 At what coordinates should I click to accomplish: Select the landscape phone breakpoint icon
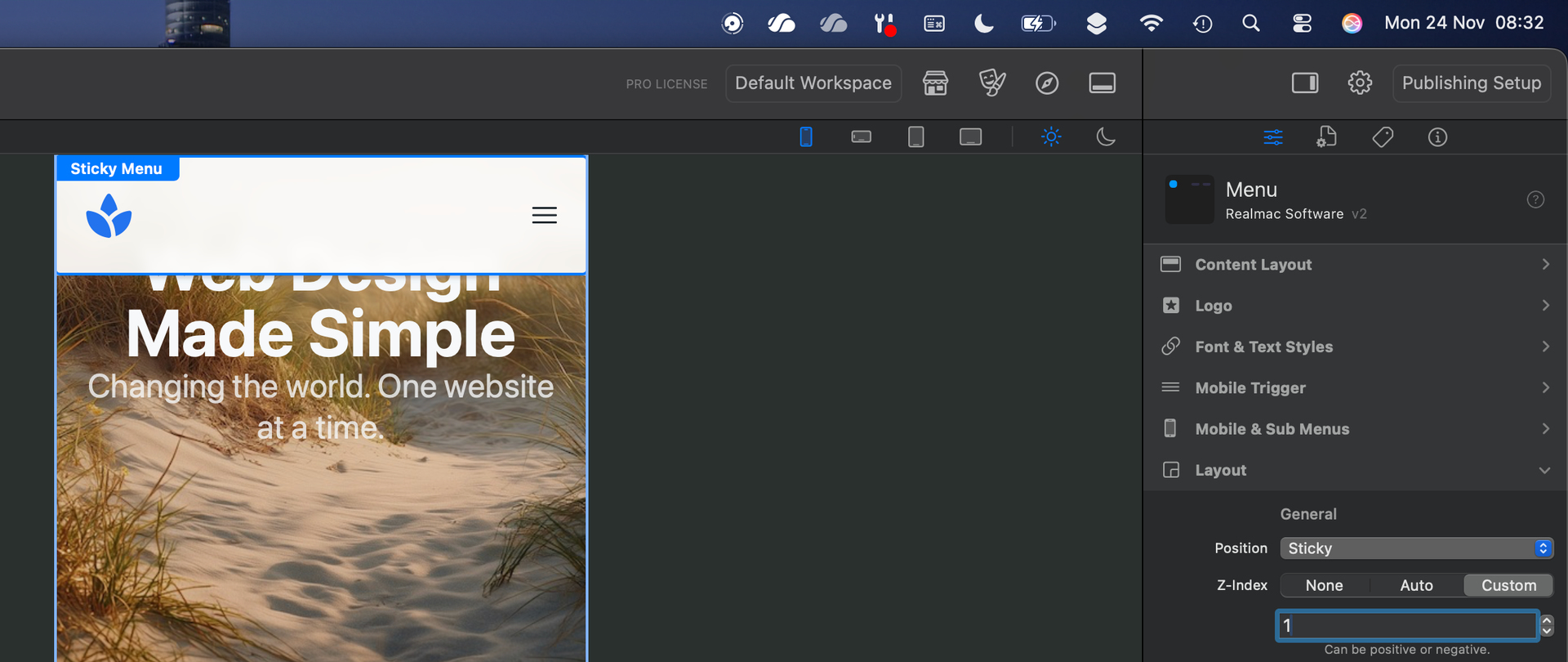tap(861, 136)
